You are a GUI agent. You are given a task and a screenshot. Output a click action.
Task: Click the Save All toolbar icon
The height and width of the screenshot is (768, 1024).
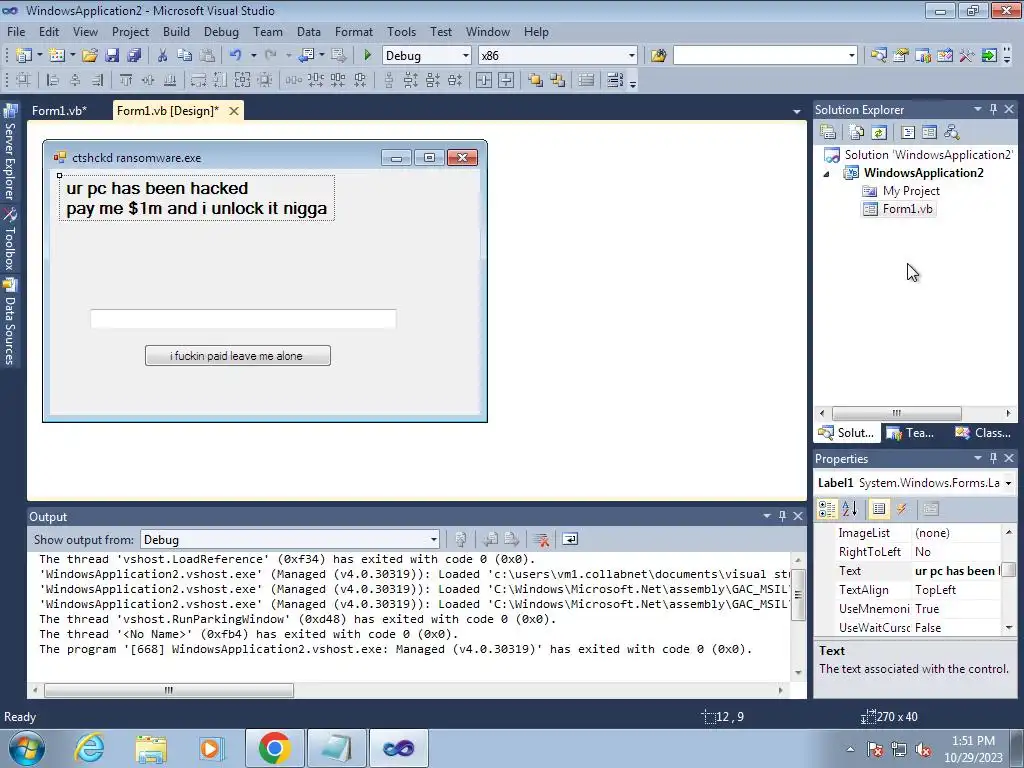tap(134, 56)
